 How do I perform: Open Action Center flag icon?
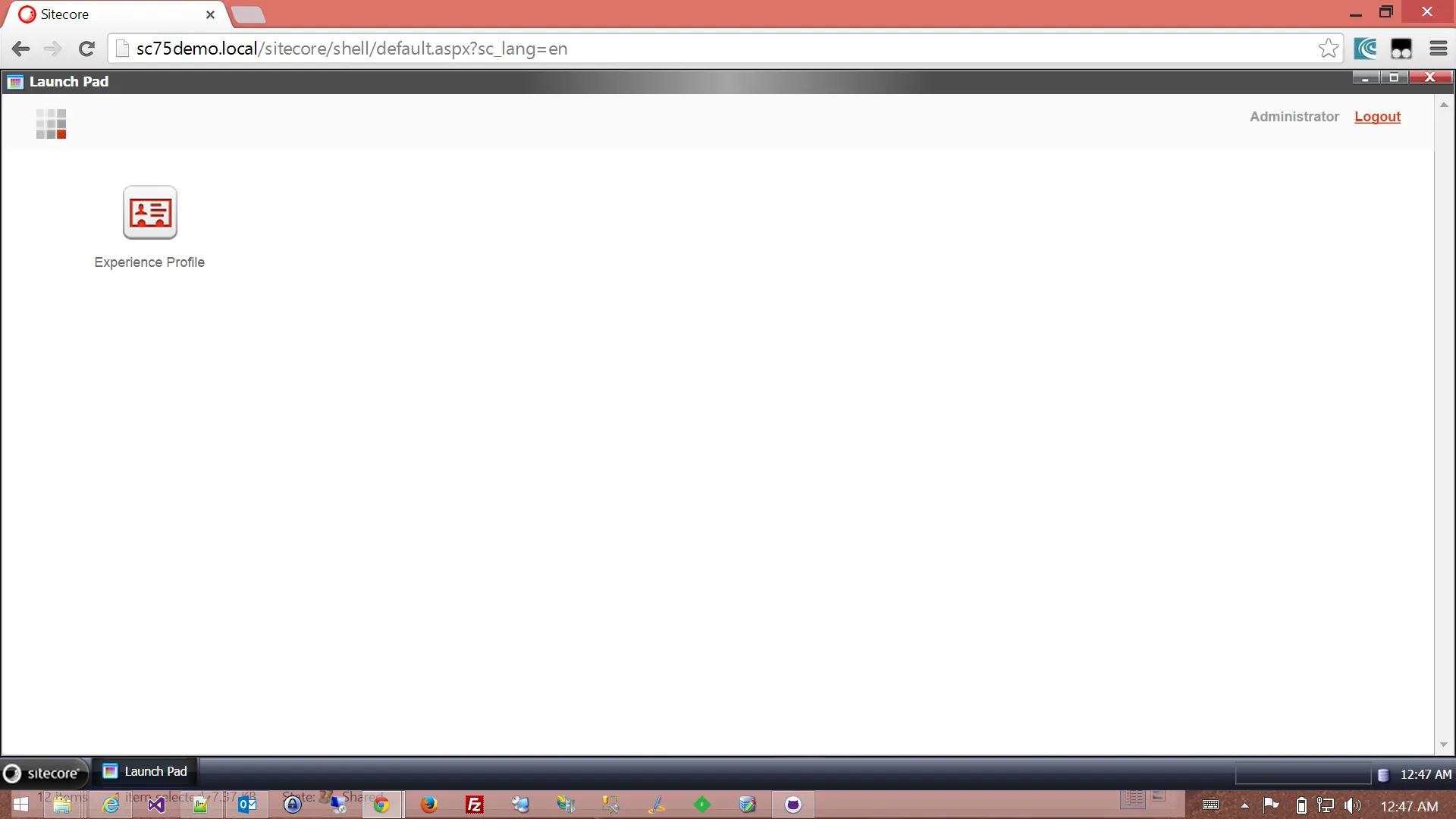(x=1271, y=805)
